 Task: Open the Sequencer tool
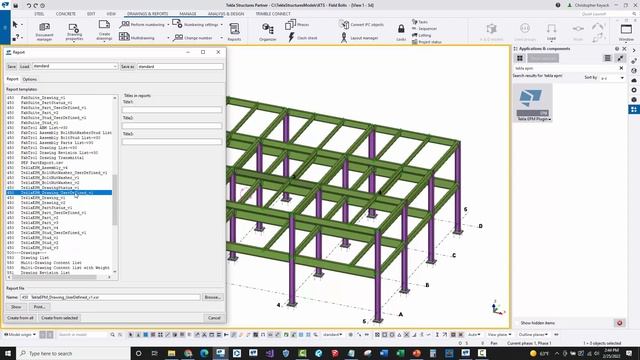424,29
